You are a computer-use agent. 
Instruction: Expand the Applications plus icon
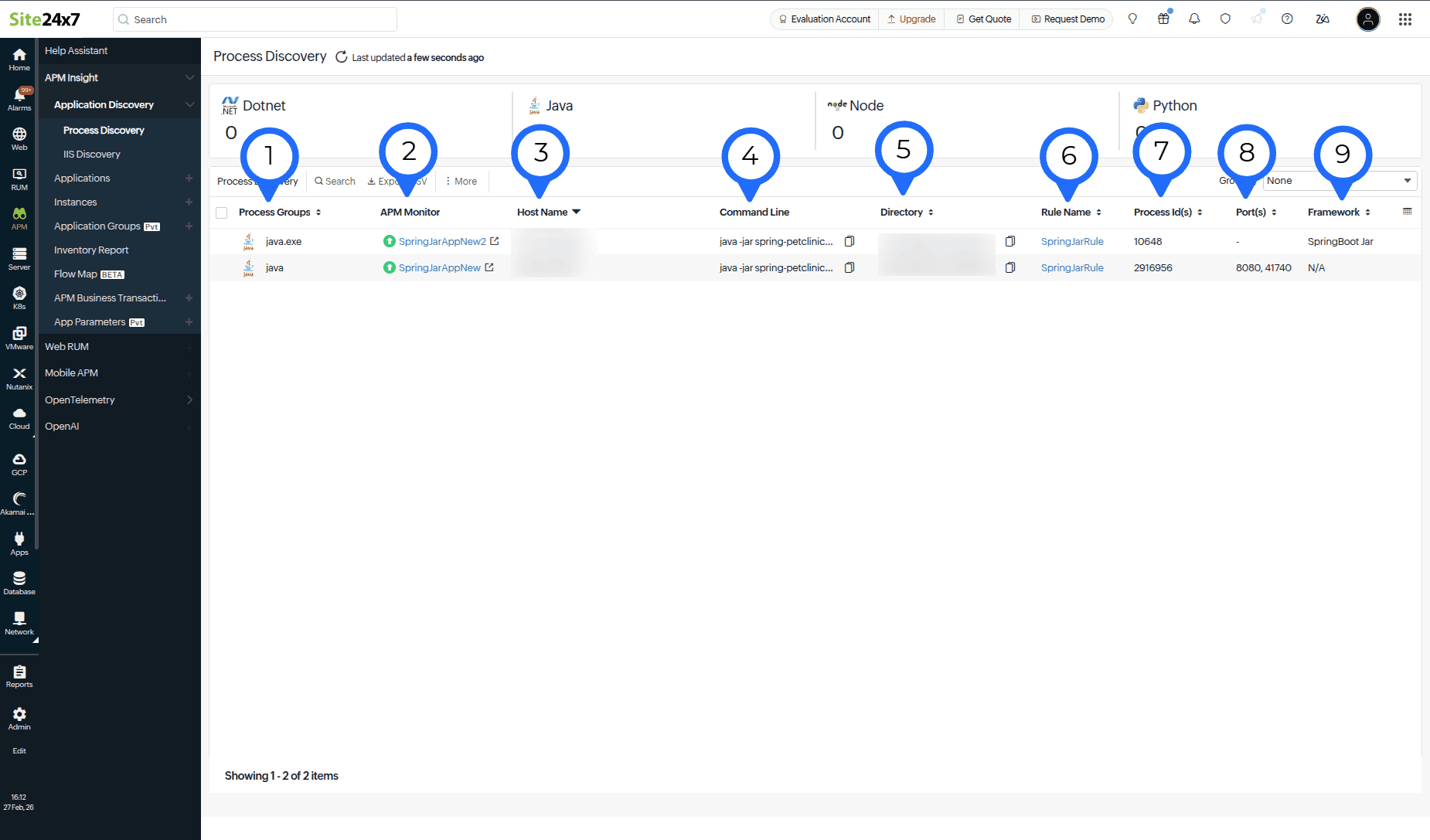(189, 179)
